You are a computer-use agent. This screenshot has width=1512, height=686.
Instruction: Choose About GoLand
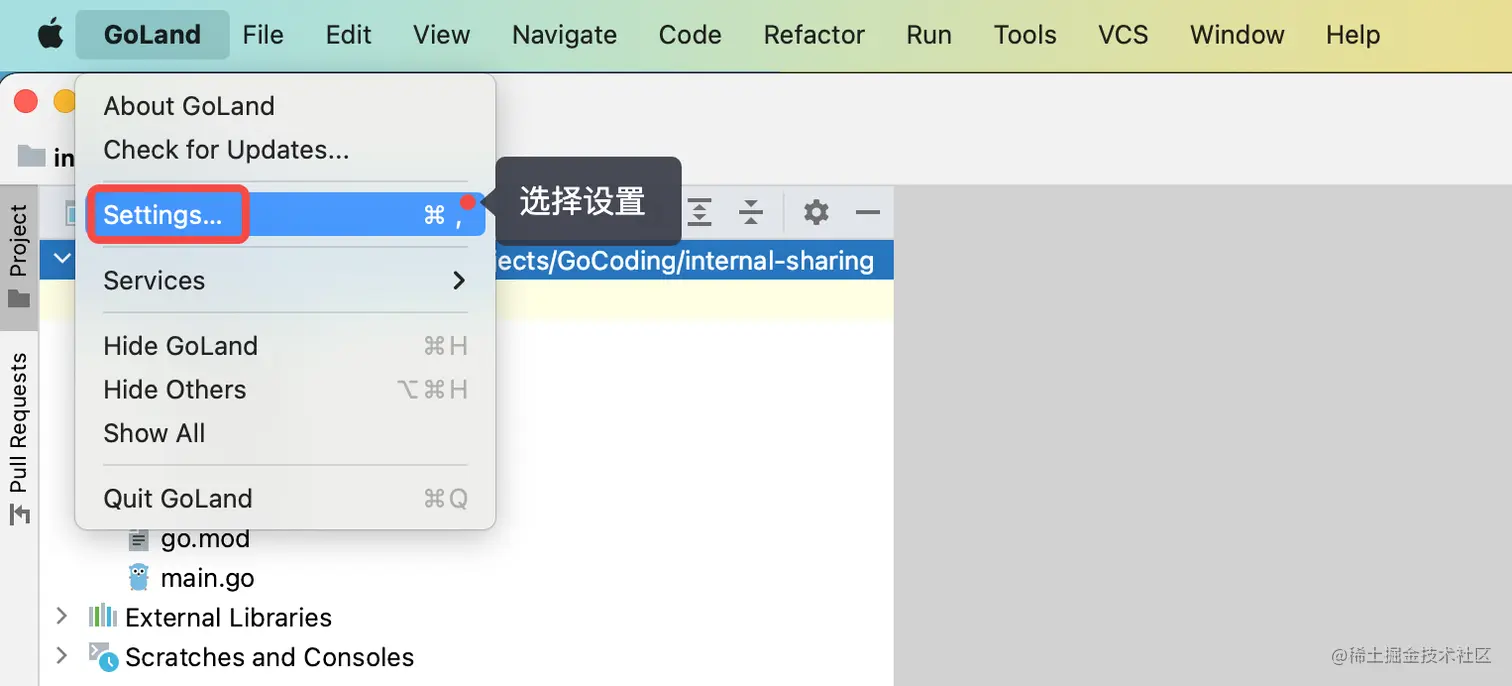286,106
